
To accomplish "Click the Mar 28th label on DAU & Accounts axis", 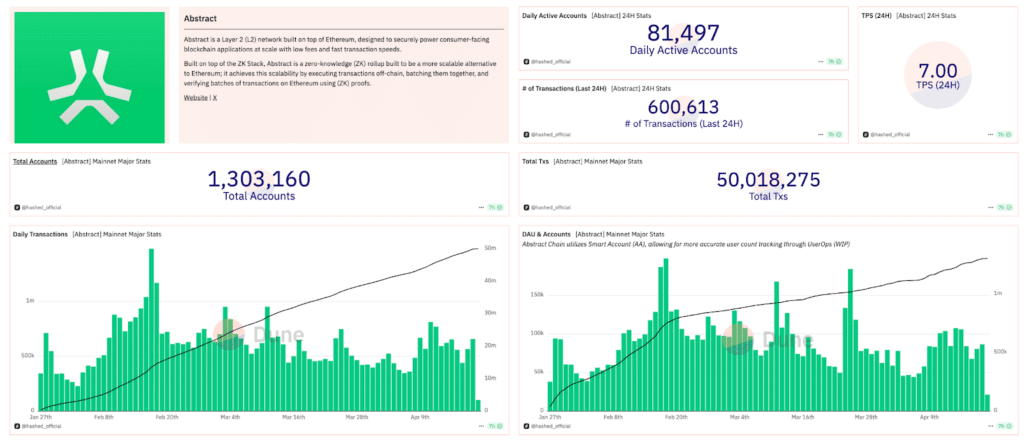I will coord(868,416).
